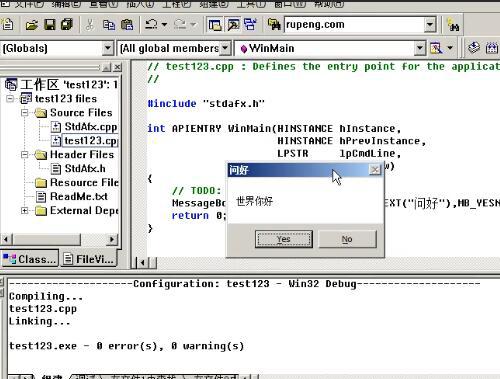Collapse the Source Files folder
Viewport: 500px width, 379px height.
[x=25, y=113]
